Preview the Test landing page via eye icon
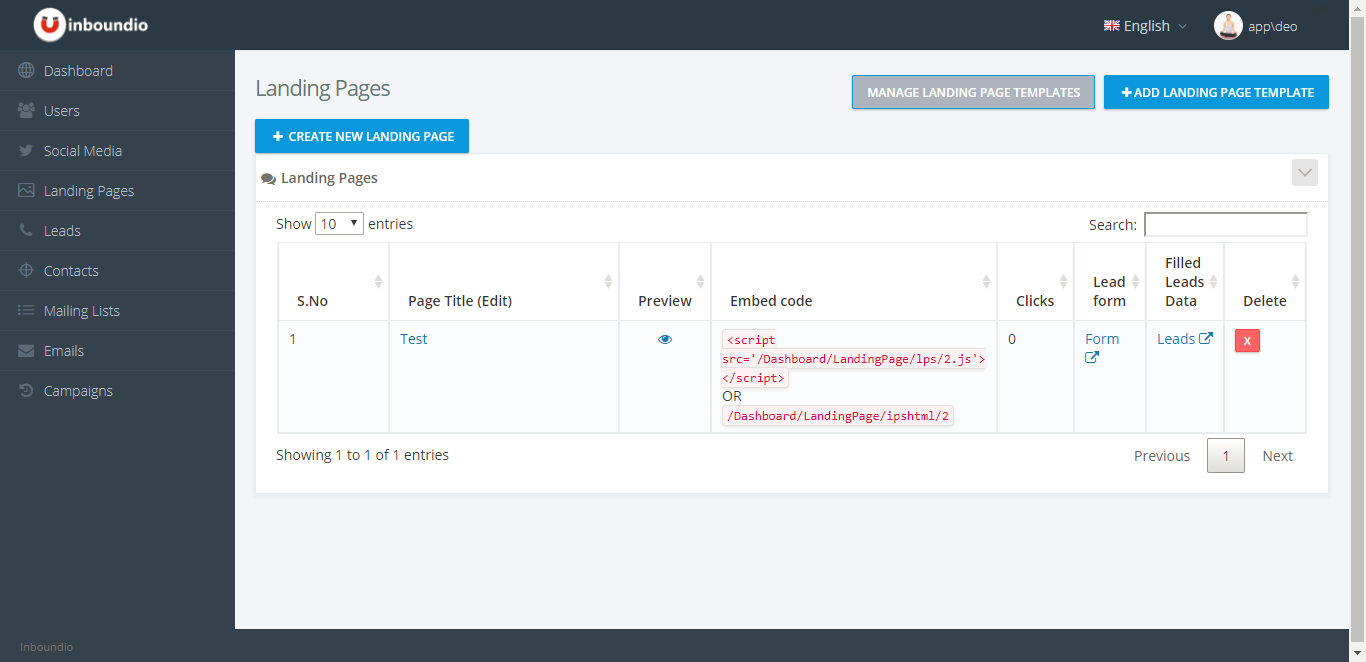 [x=665, y=339]
